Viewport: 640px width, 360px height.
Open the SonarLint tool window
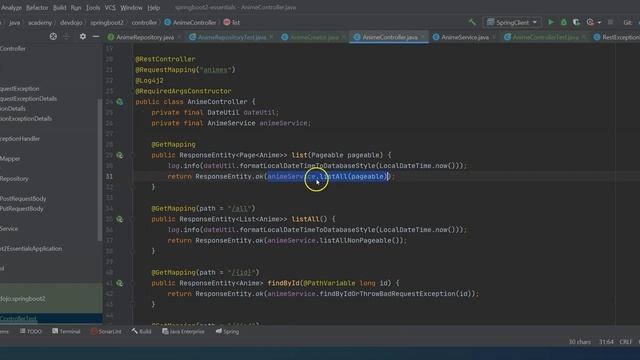click(106, 331)
